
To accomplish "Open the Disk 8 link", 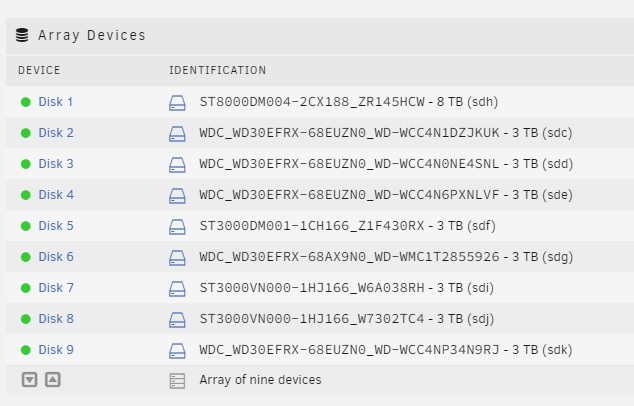I will tap(56, 319).
